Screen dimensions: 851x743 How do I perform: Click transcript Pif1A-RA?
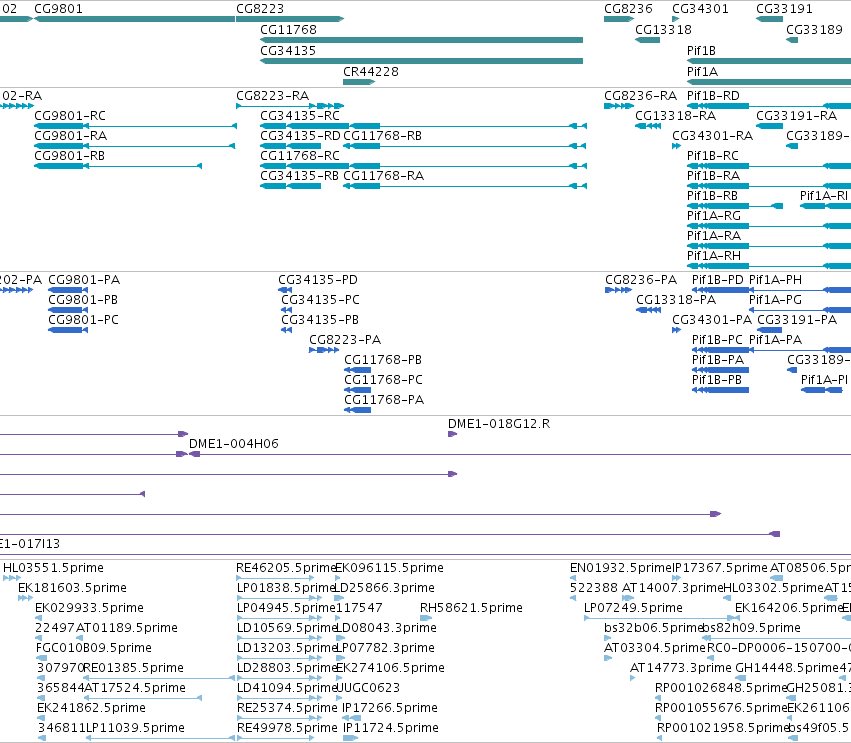(714, 237)
